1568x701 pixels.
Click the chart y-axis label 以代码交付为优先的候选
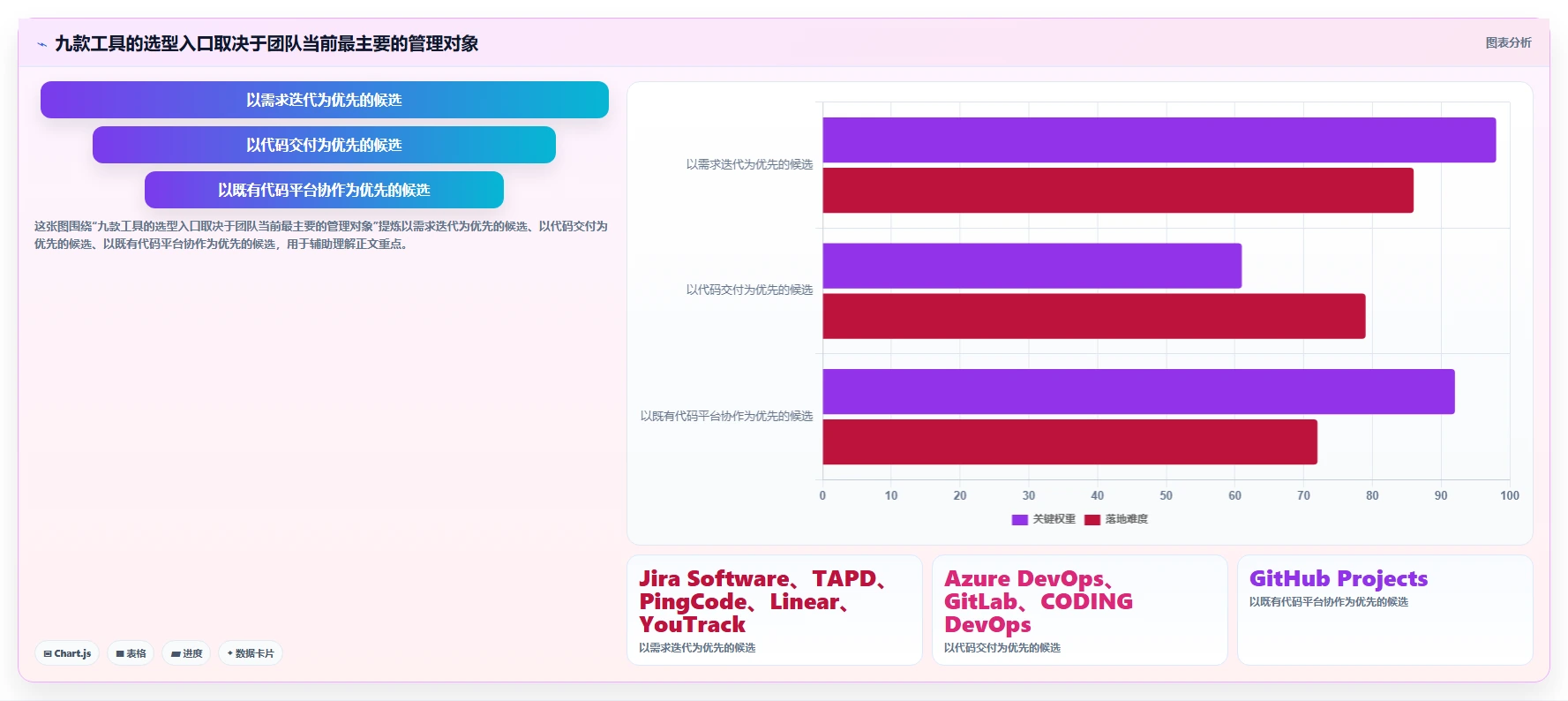[x=749, y=290]
